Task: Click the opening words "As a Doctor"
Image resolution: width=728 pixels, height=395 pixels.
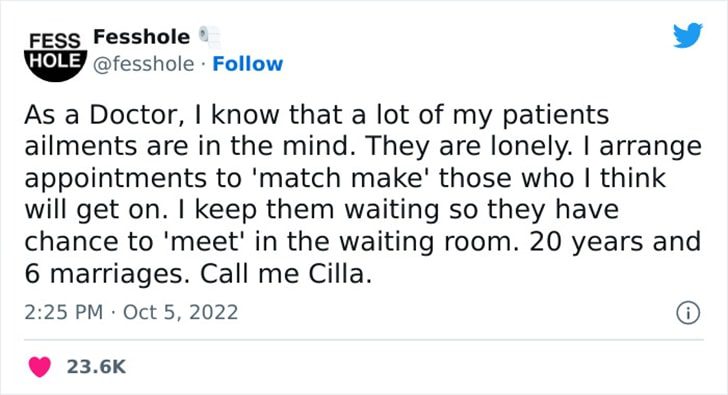Action: tap(101, 115)
